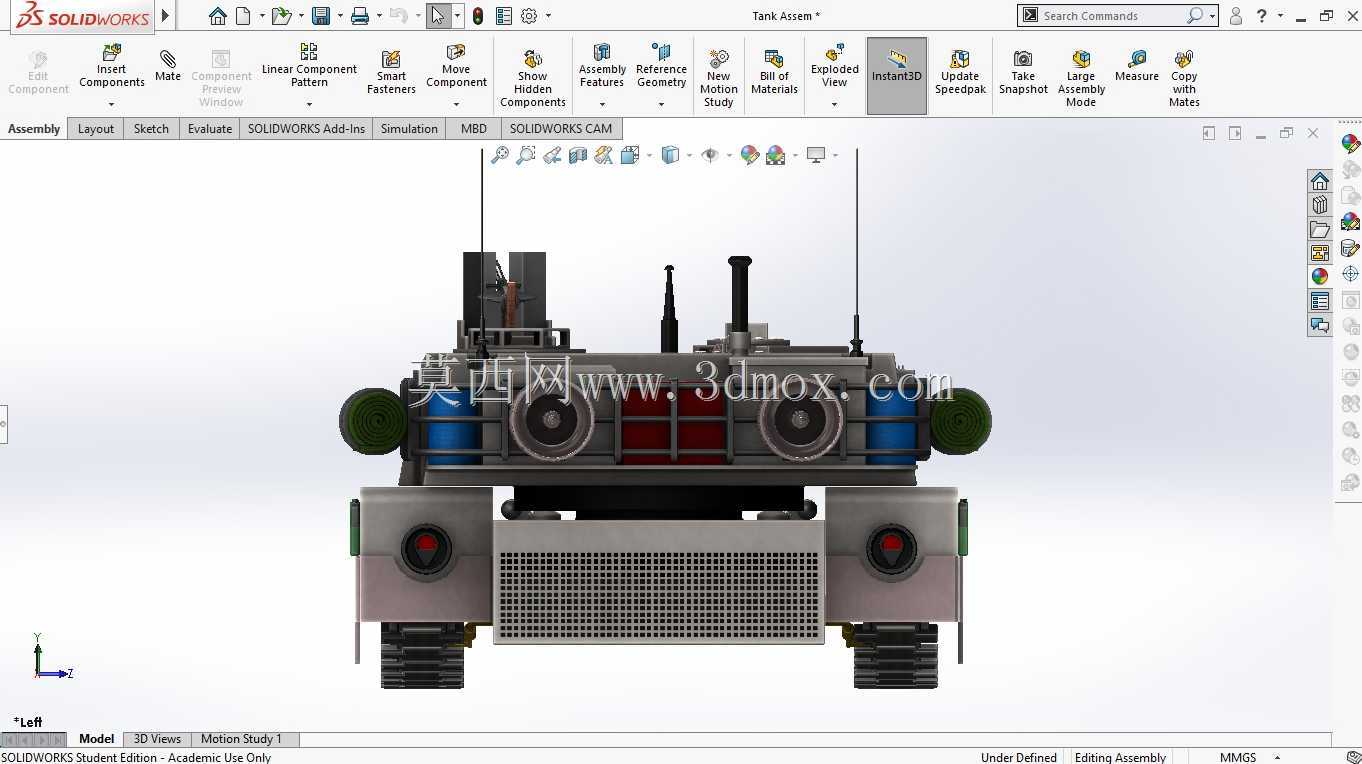Switch to the Evaluate tab

pyautogui.click(x=210, y=128)
